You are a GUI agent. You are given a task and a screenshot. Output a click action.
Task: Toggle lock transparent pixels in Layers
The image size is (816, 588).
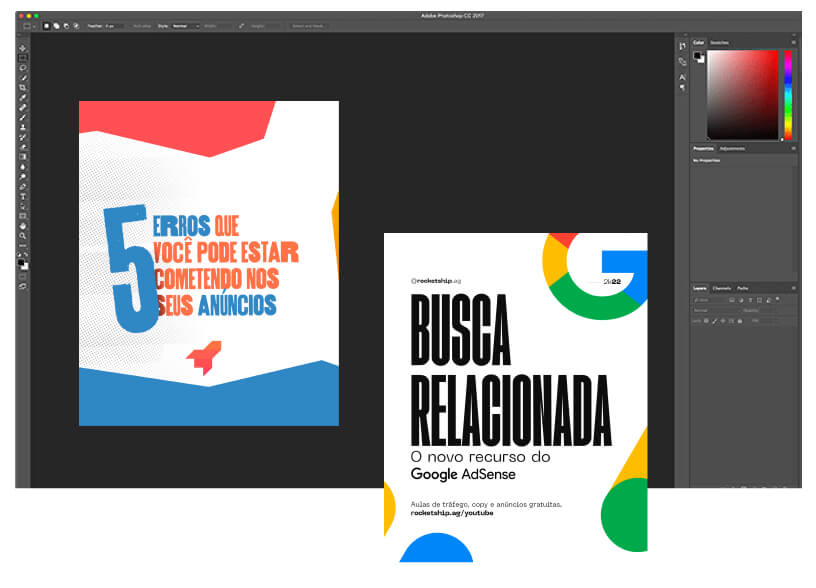[x=706, y=321]
